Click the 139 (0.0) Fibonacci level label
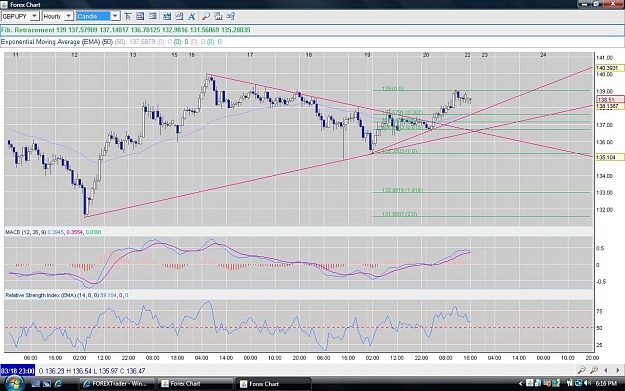Image resolution: width=625 pixels, height=391 pixels. 393,88
